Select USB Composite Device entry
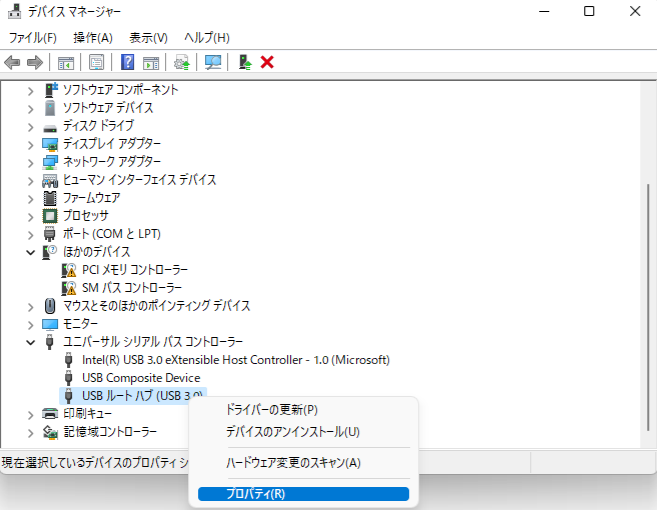This screenshot has height=510, width=657. [141, 378]
